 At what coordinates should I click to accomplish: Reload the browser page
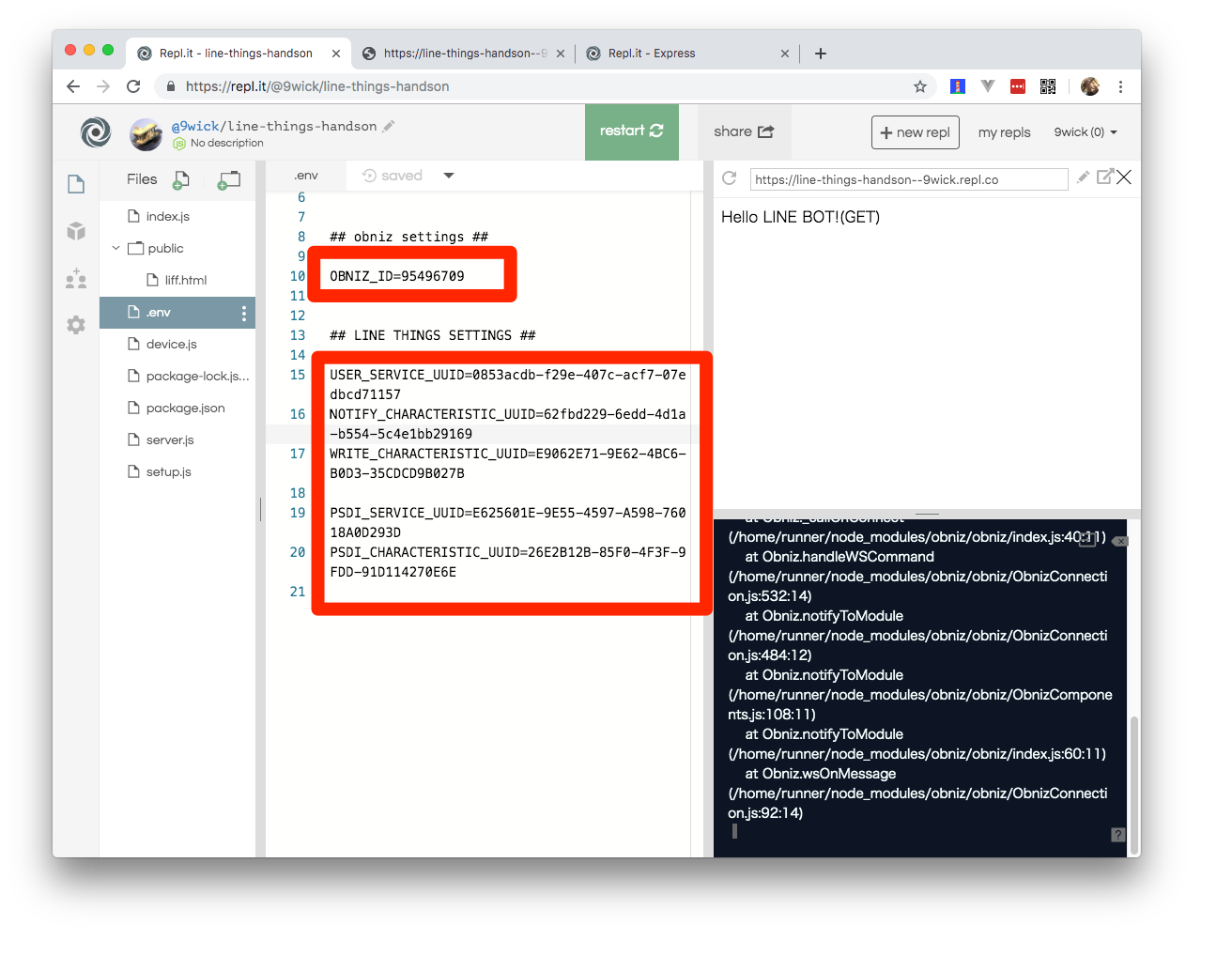coord(133,86)
